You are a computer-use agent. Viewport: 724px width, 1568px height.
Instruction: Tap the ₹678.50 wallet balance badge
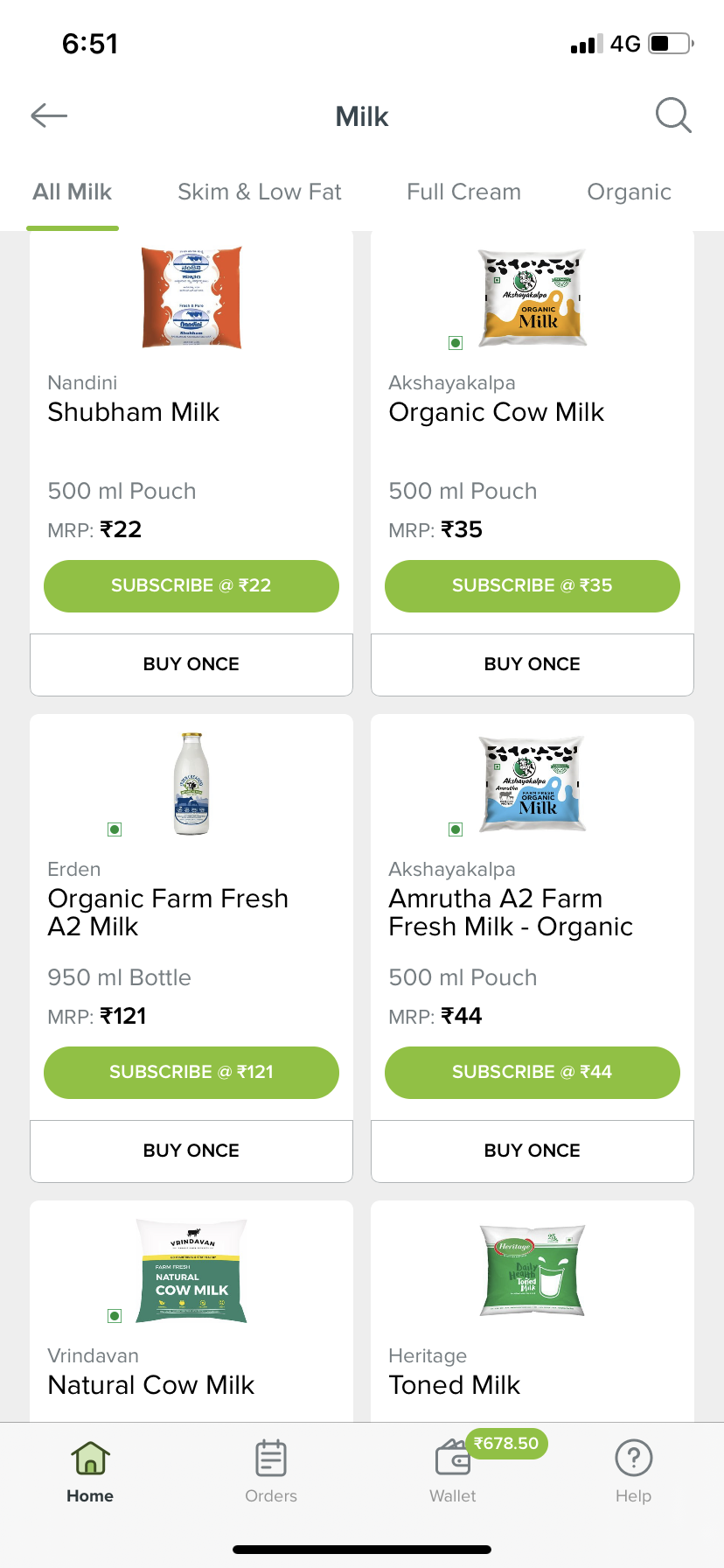506,1443
